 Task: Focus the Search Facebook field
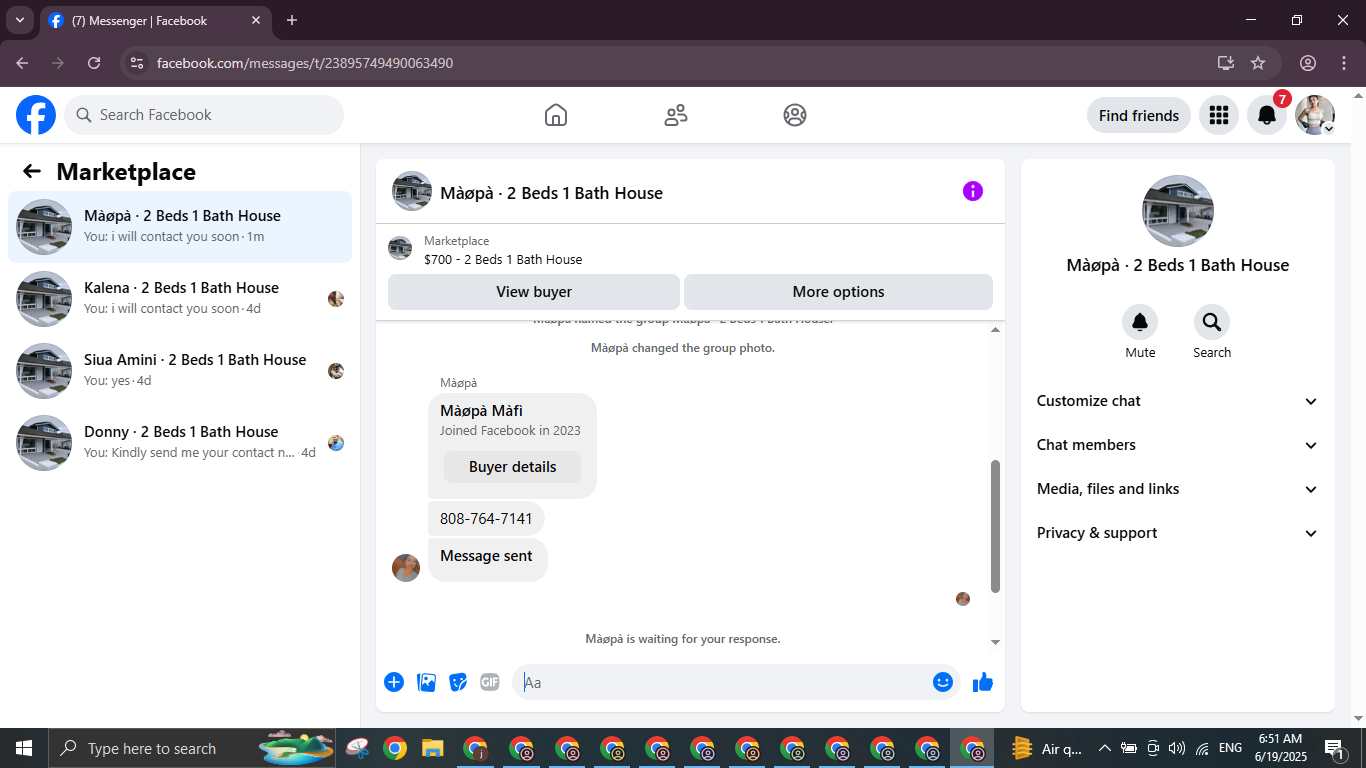pos(204,115)
